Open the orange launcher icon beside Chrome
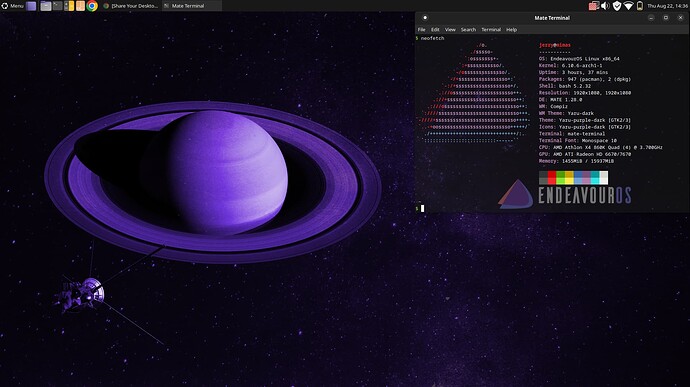Screen dimensions: 690x387 point(81,6)
